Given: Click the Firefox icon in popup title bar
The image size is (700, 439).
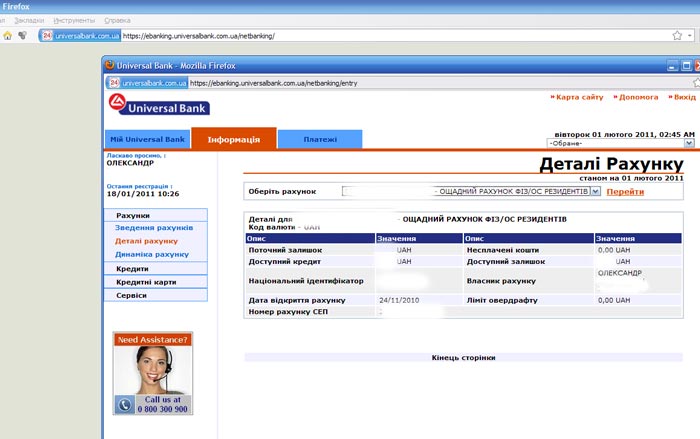Looking at the screenshot, I should point(109,65).
